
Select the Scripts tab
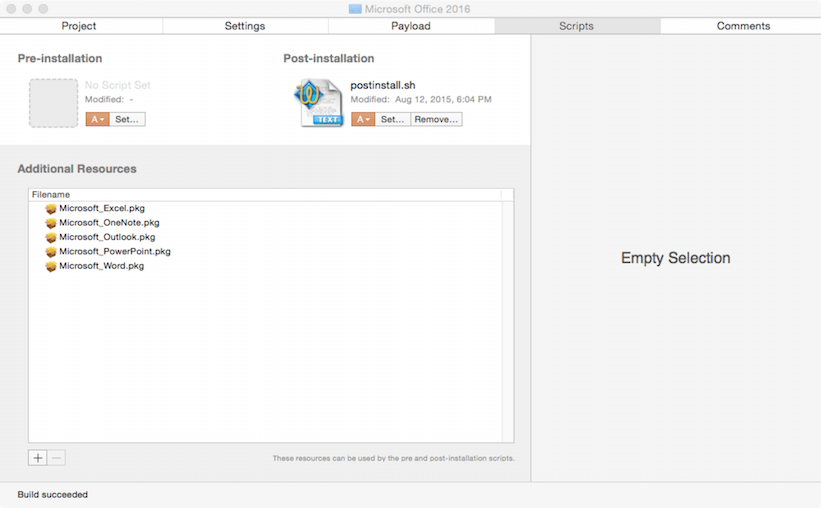(576, 26)
